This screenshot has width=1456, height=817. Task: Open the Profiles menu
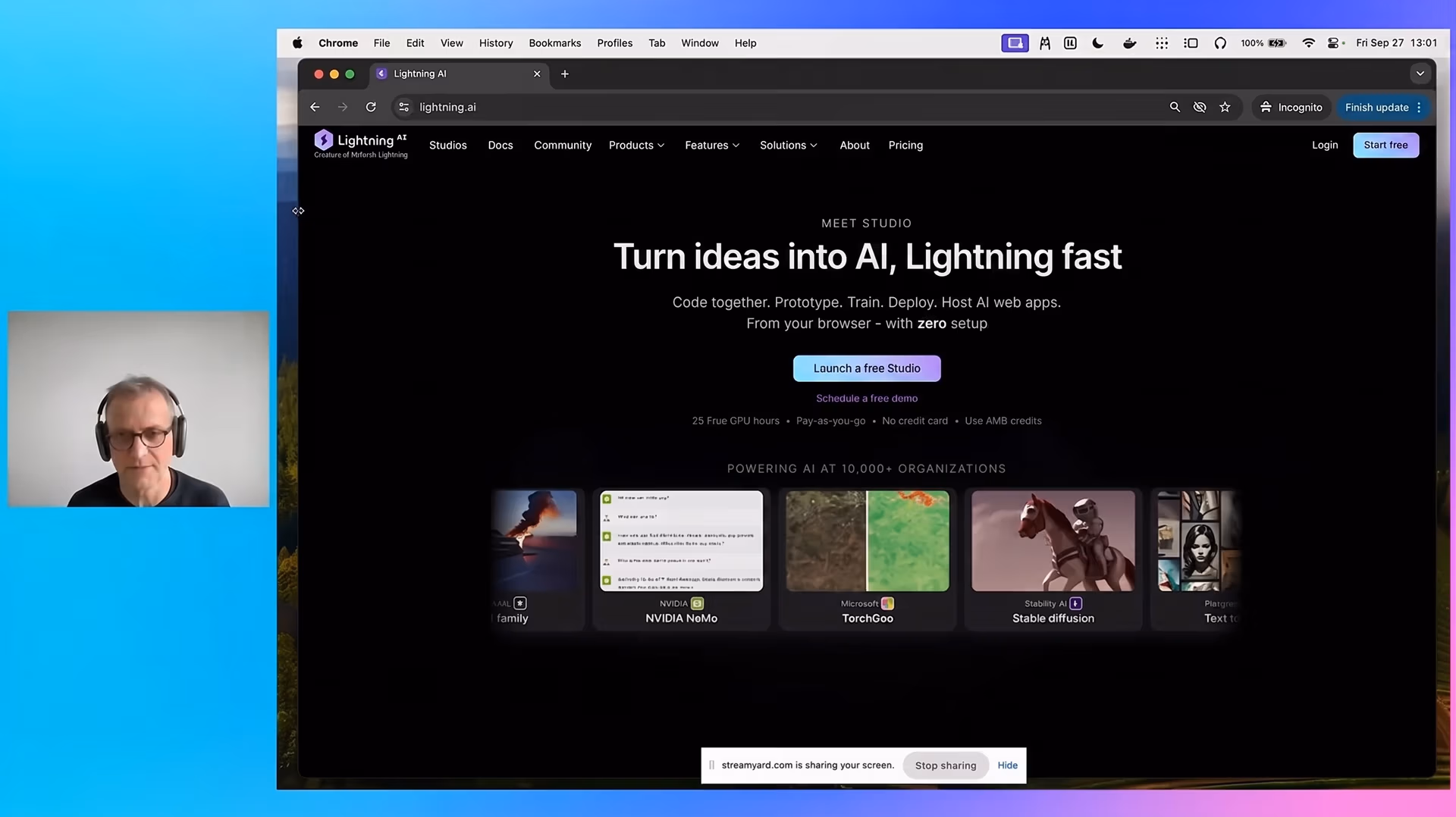click(x=614, y=43)
